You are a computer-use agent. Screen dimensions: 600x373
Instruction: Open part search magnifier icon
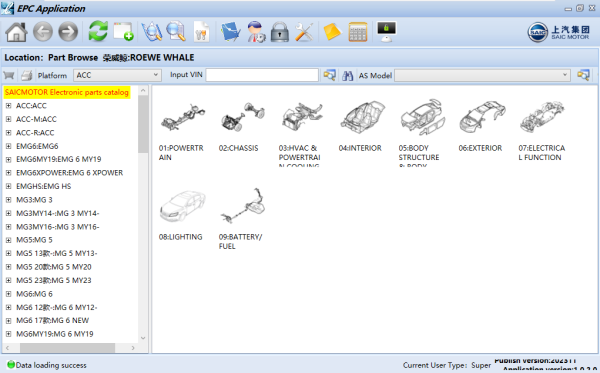pyautogui.click(x=176, y=31)
